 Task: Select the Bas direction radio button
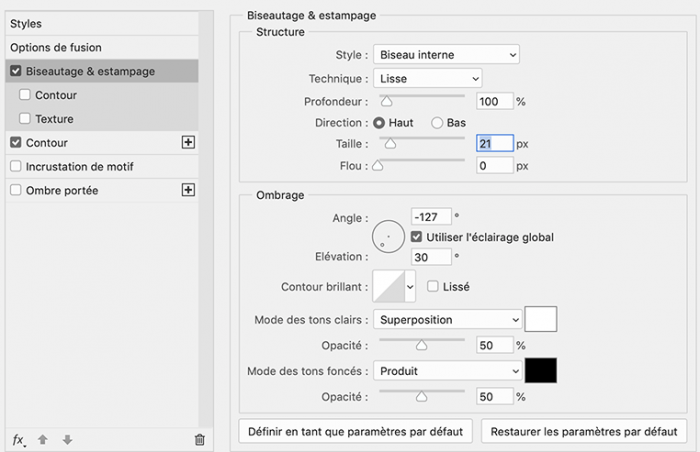pyautogui.click(x=437, y=122)
